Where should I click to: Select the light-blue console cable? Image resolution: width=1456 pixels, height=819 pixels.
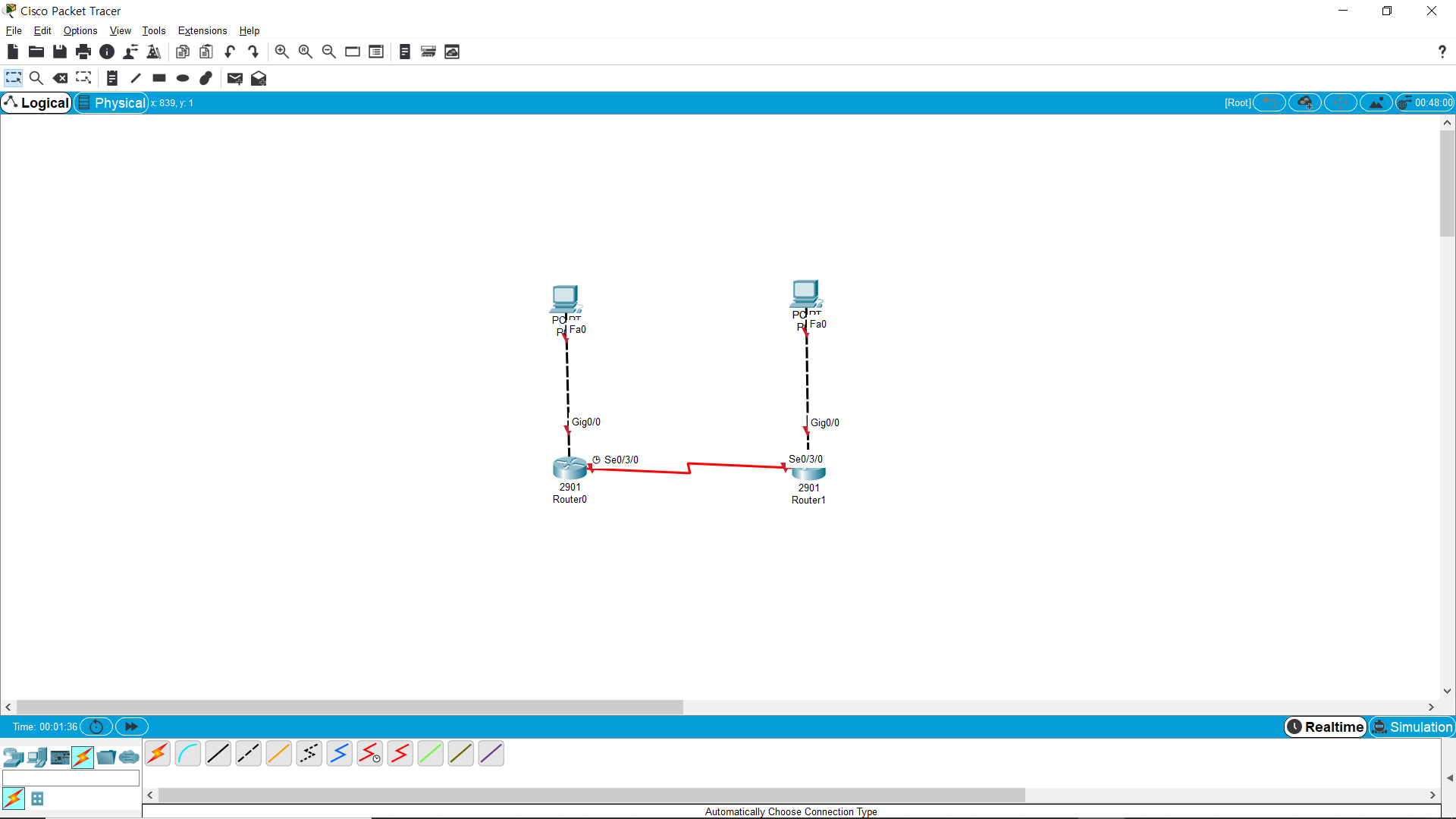(x=188, y=754)
